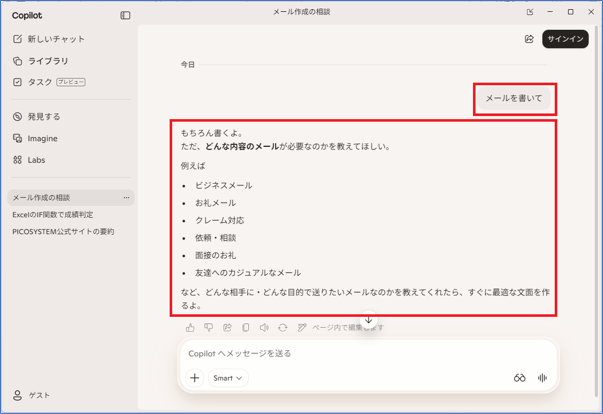Screen dimensions: 603x414
Task: Start a new chat with 新しいチャット
Action: (49, 39)
